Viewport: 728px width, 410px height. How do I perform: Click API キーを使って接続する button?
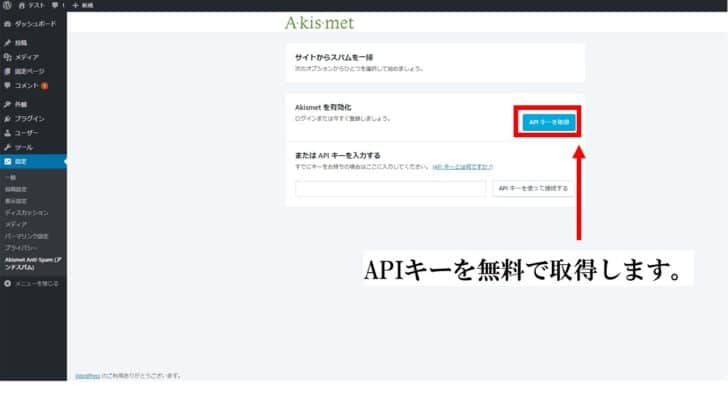point(533,189)
